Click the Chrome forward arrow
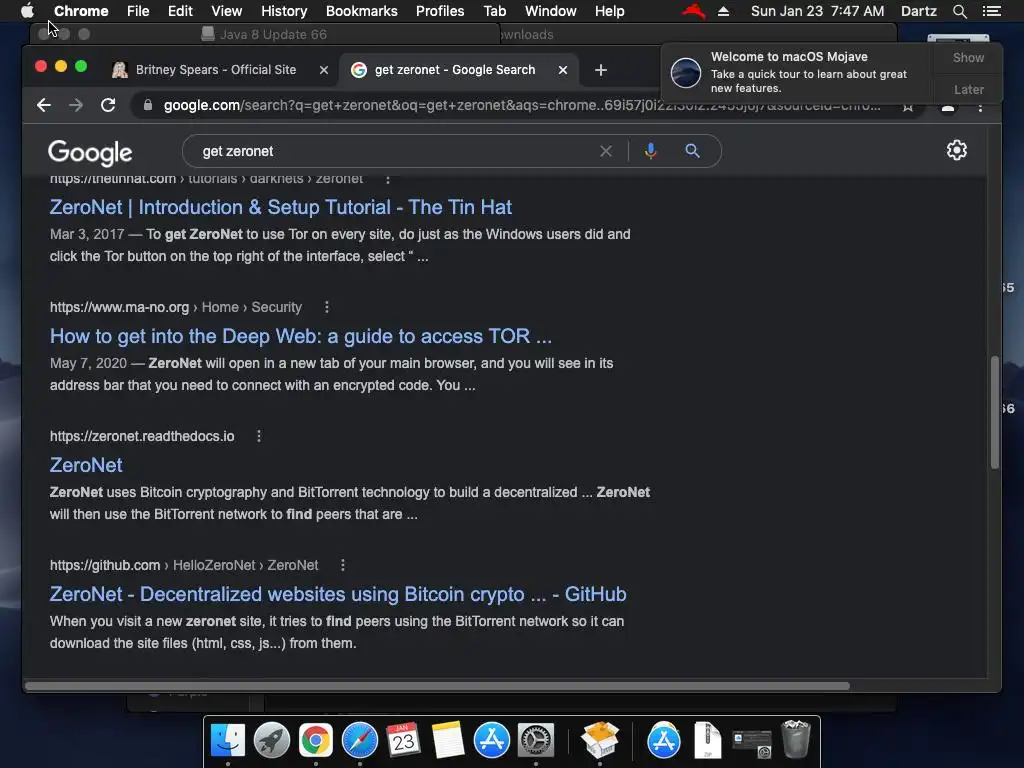Screen dimensions: 1024x768 [x=76, y=105]
